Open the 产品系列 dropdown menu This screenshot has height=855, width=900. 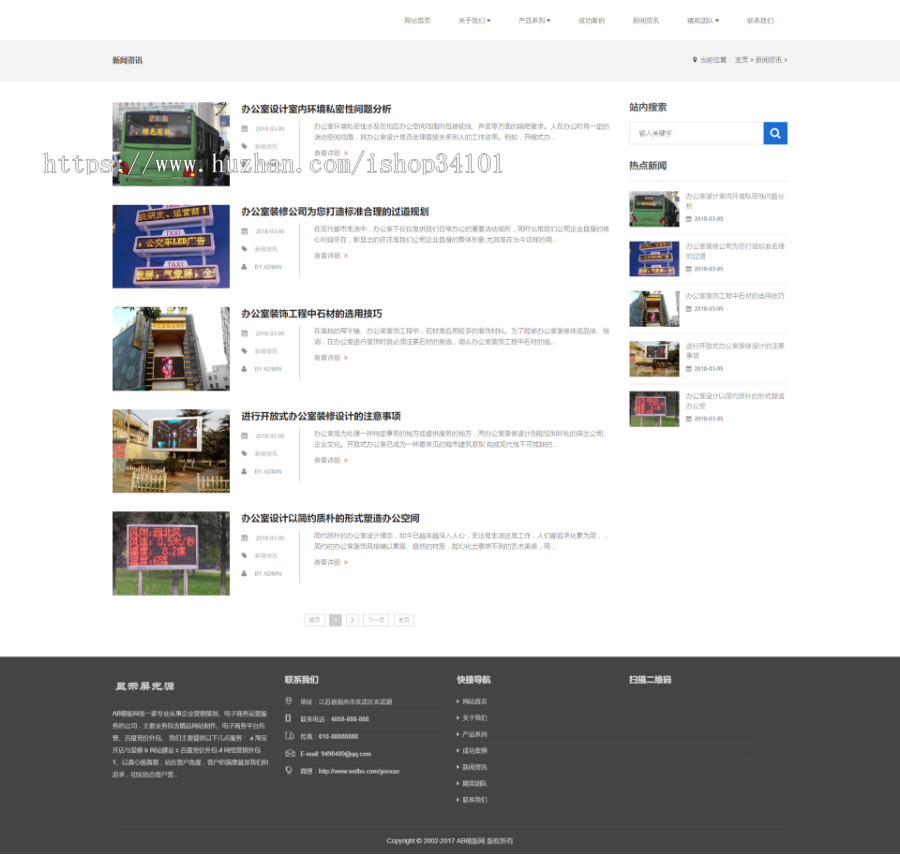click(x=533, y=19)
